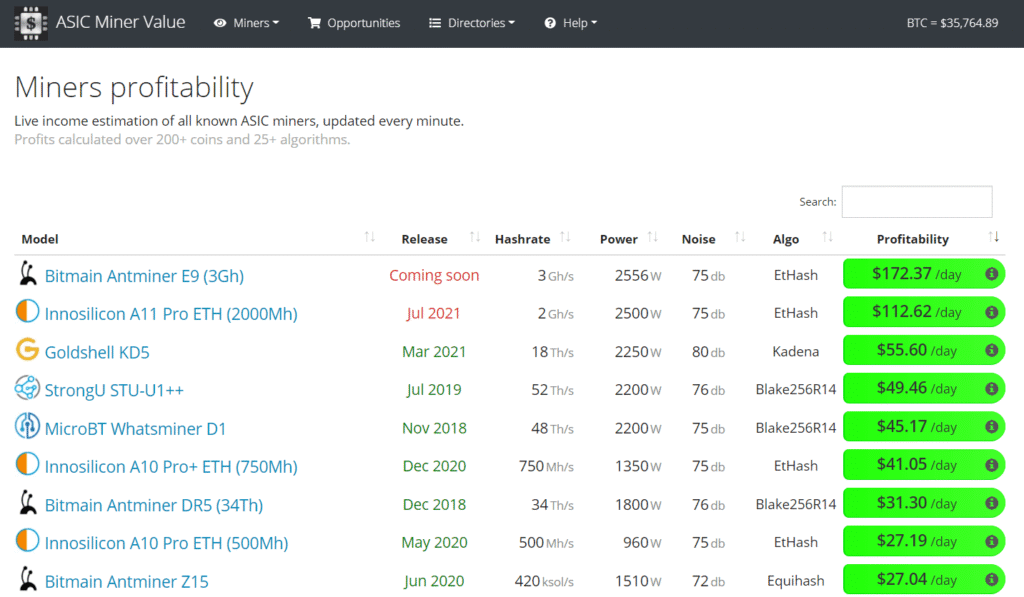Sort table by Model column arrows
The image size is (1024, 597).
pos(370,237)
